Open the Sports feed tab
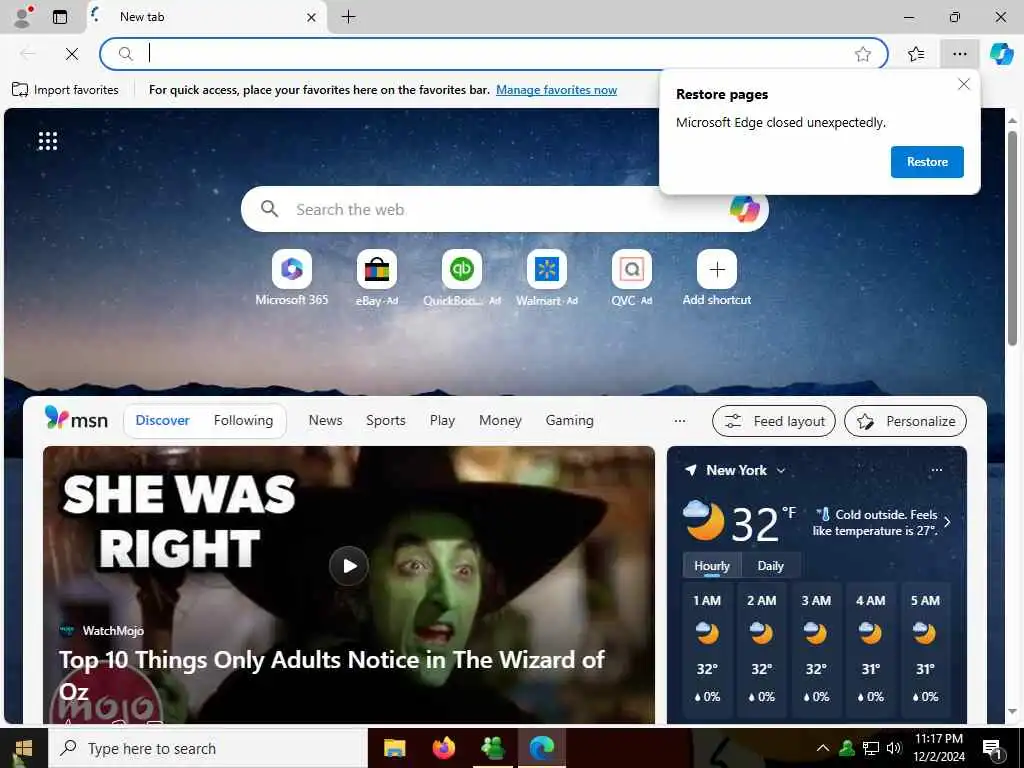The image size is (1024, 768). [x=385, y=421]
